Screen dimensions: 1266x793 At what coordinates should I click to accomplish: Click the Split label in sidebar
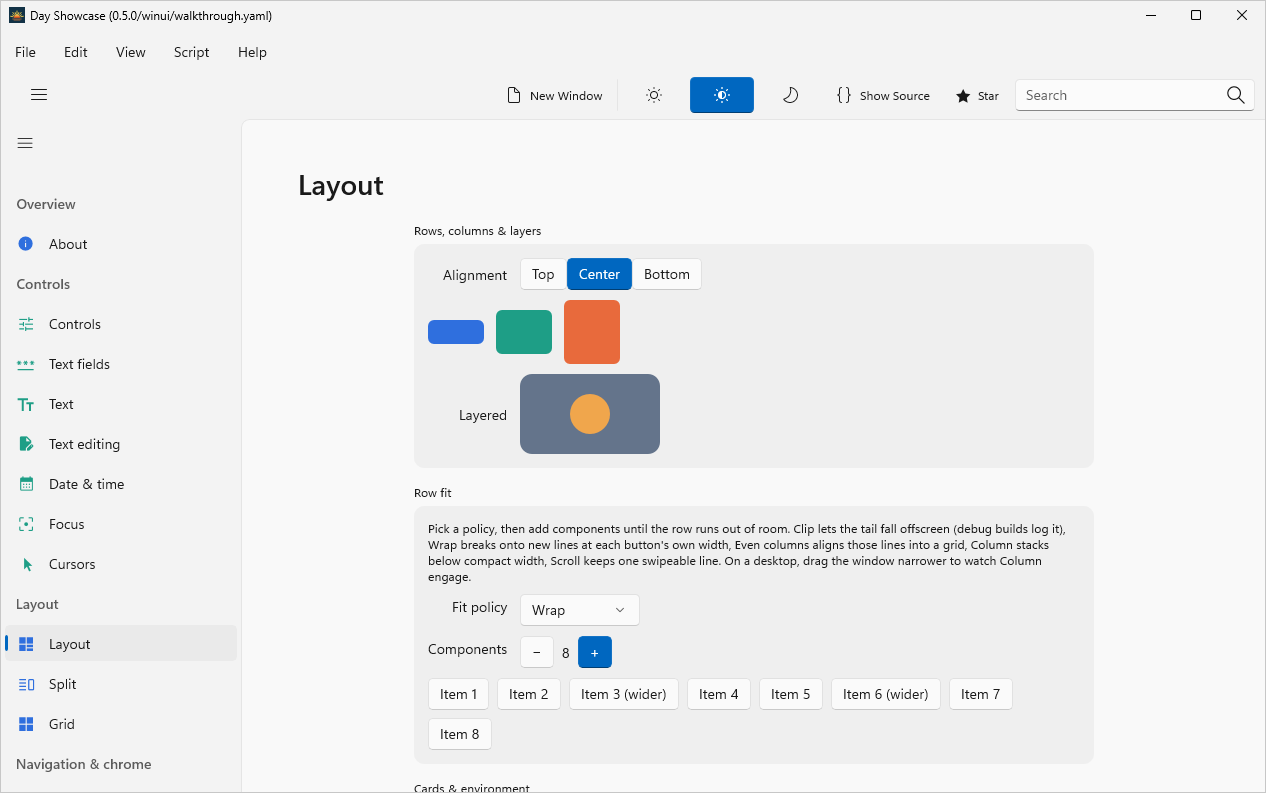63,684
